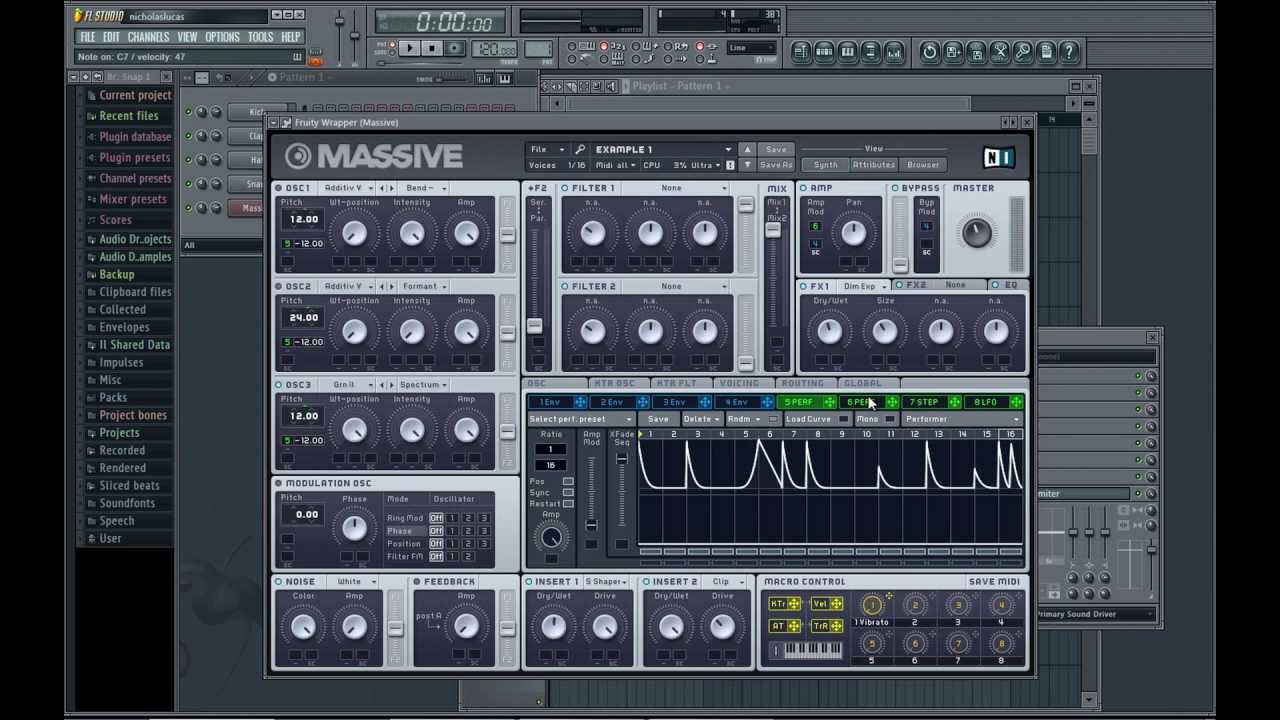Click the AT macro drag handle
Viewport: 1280px width, 720px height.
click(x=794, y=626)
